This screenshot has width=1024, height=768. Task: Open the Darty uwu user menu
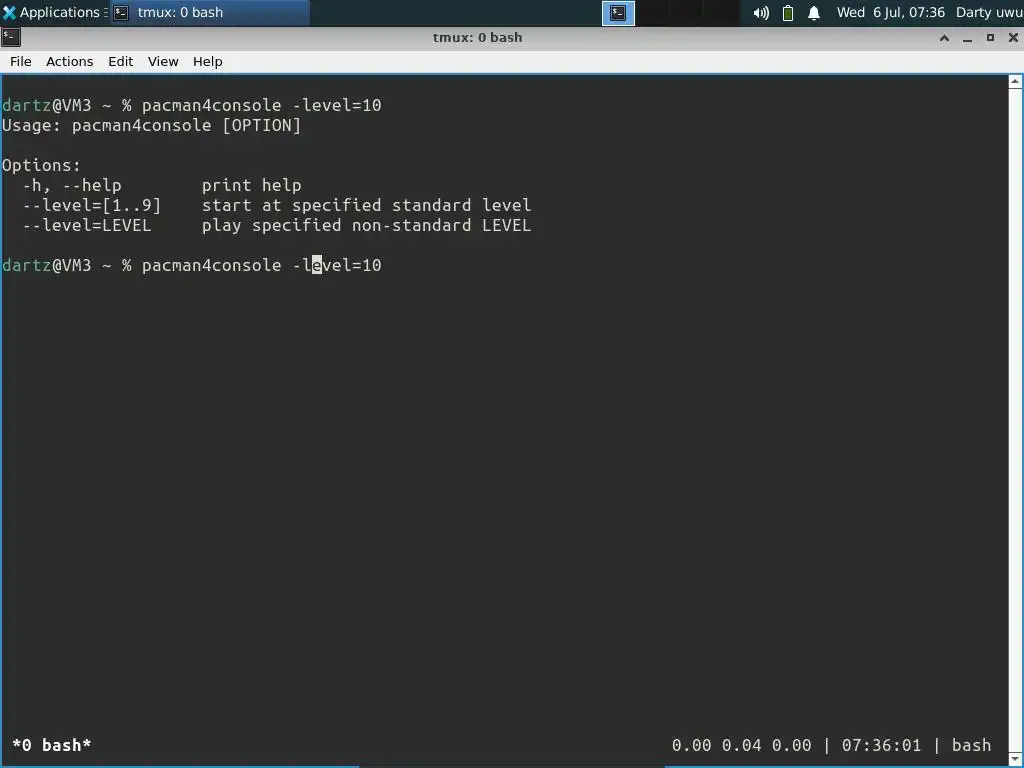click(989, 12)
